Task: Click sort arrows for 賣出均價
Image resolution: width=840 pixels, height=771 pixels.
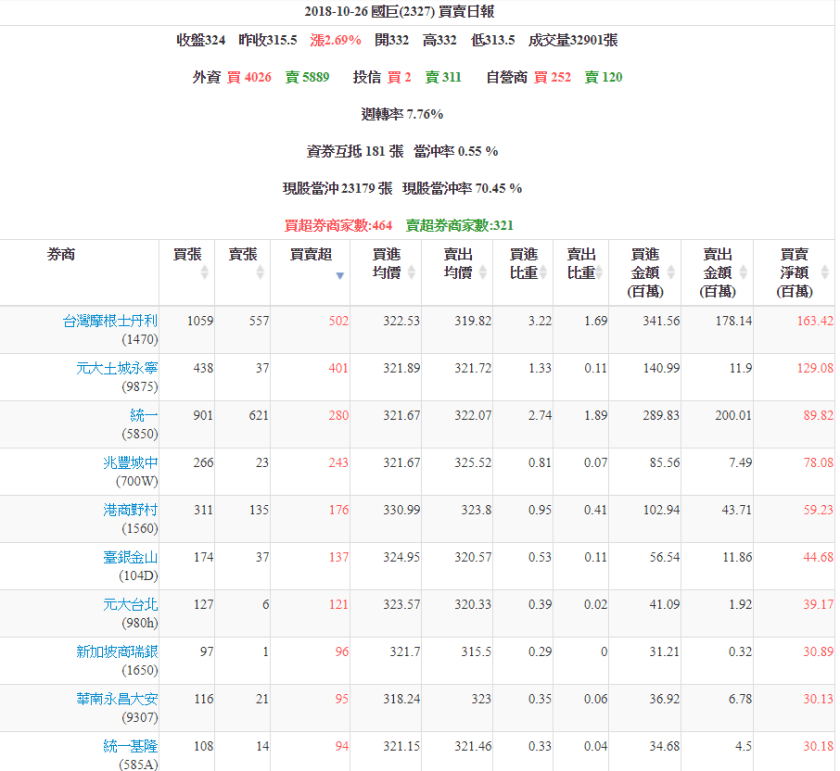Action: (481, 272)
